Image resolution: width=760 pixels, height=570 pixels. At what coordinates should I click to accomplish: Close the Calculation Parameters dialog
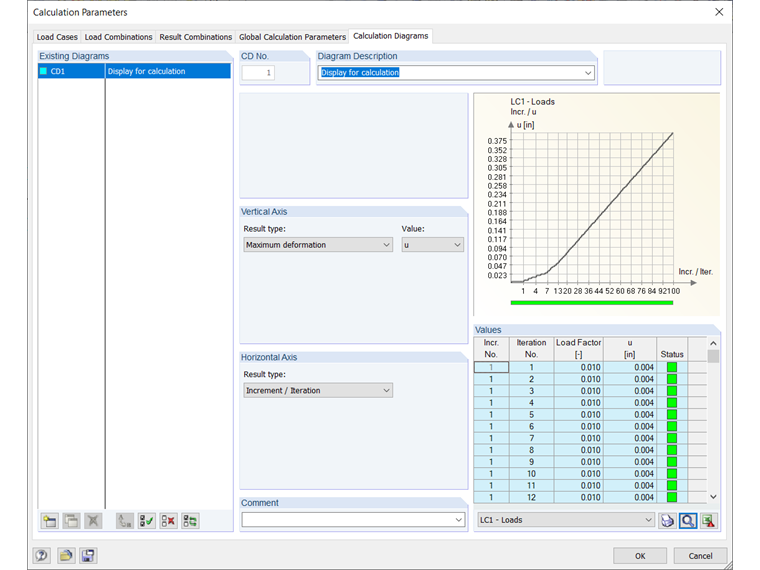point(719,12)
